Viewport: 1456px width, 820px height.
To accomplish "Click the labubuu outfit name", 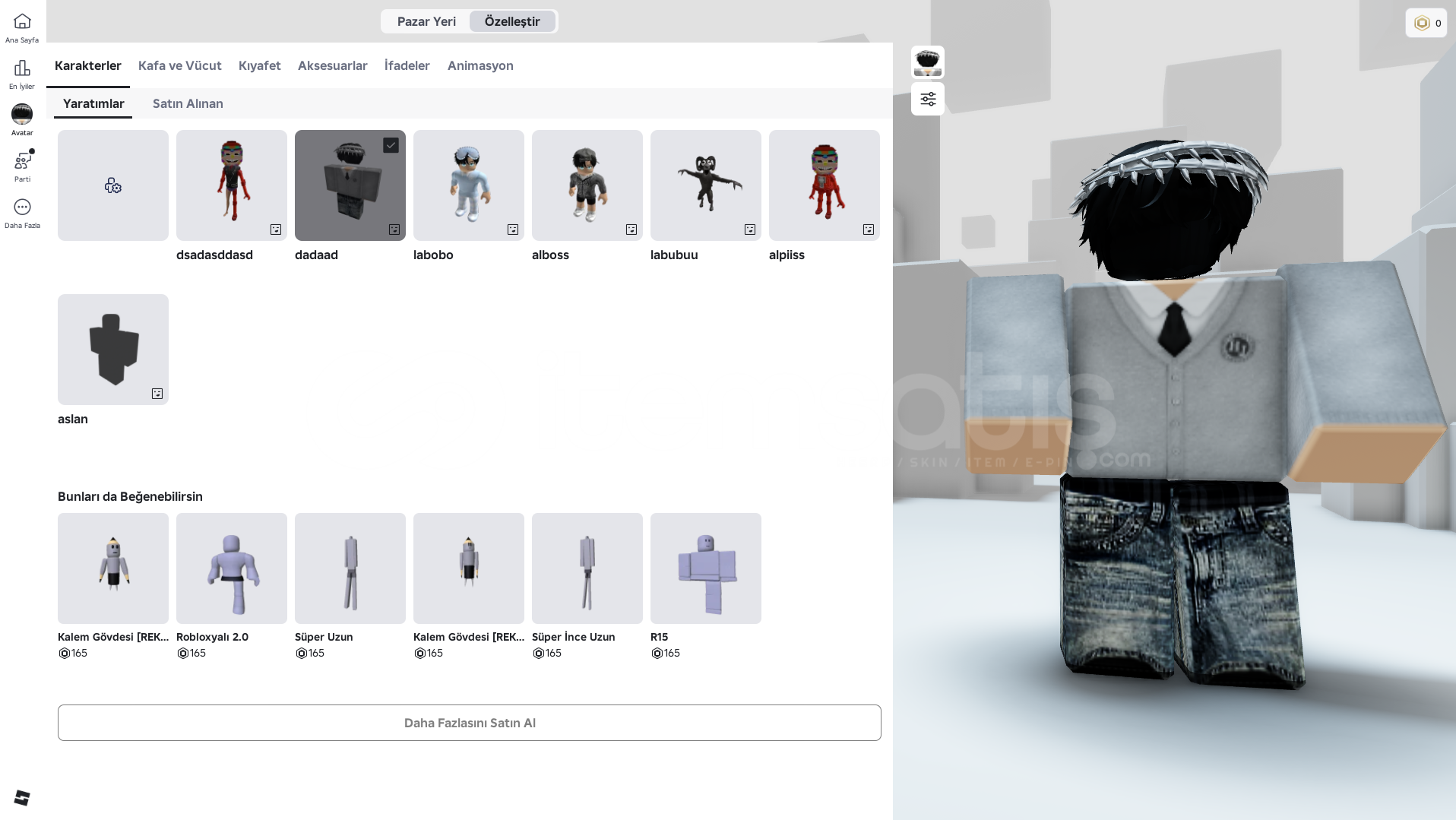I will pos(674,255).
